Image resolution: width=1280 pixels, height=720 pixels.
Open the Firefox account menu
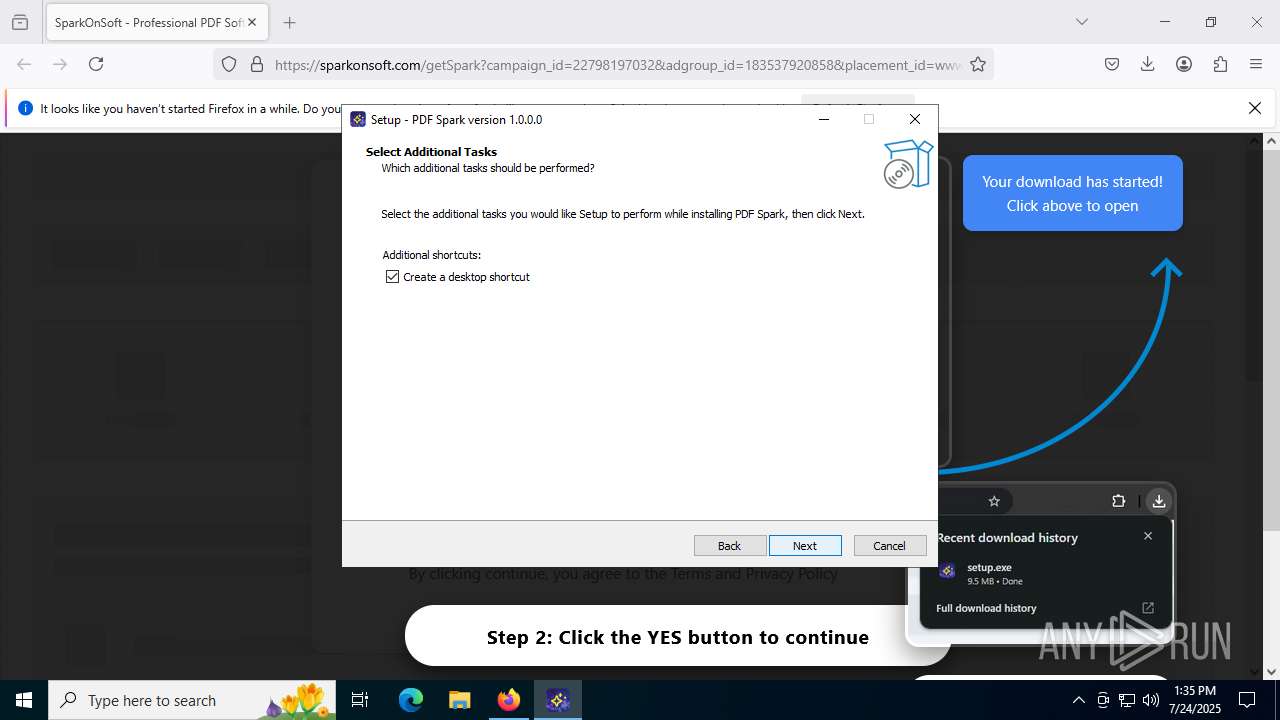(1184, 64)
